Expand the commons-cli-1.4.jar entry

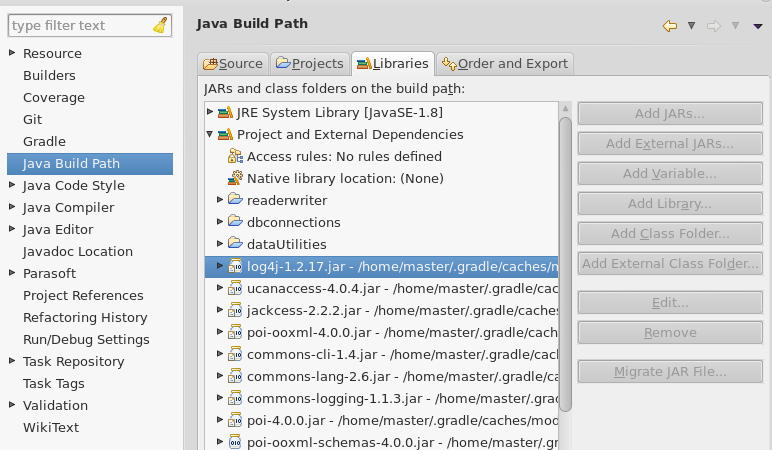220,353
